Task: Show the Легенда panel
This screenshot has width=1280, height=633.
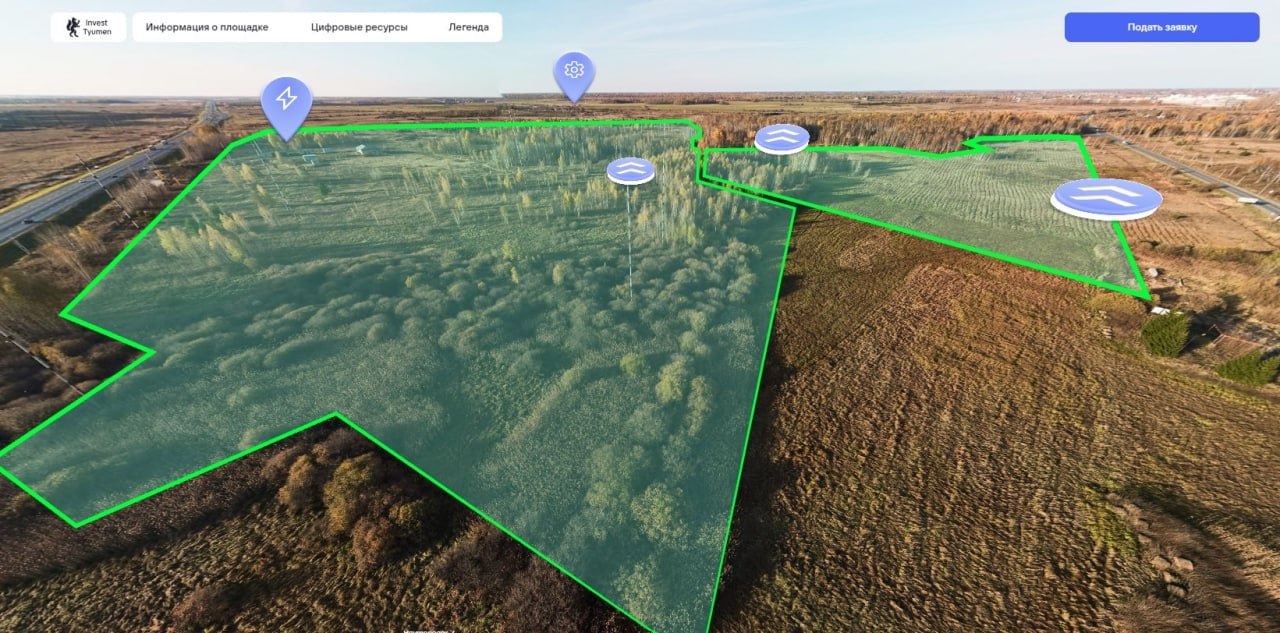Action: (468, 27)
